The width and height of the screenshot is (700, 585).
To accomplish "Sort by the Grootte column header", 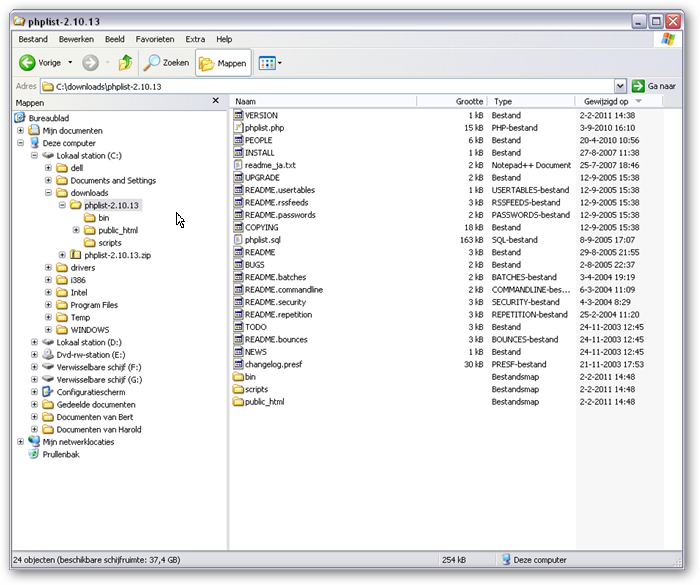I will [x=452, y=101].
